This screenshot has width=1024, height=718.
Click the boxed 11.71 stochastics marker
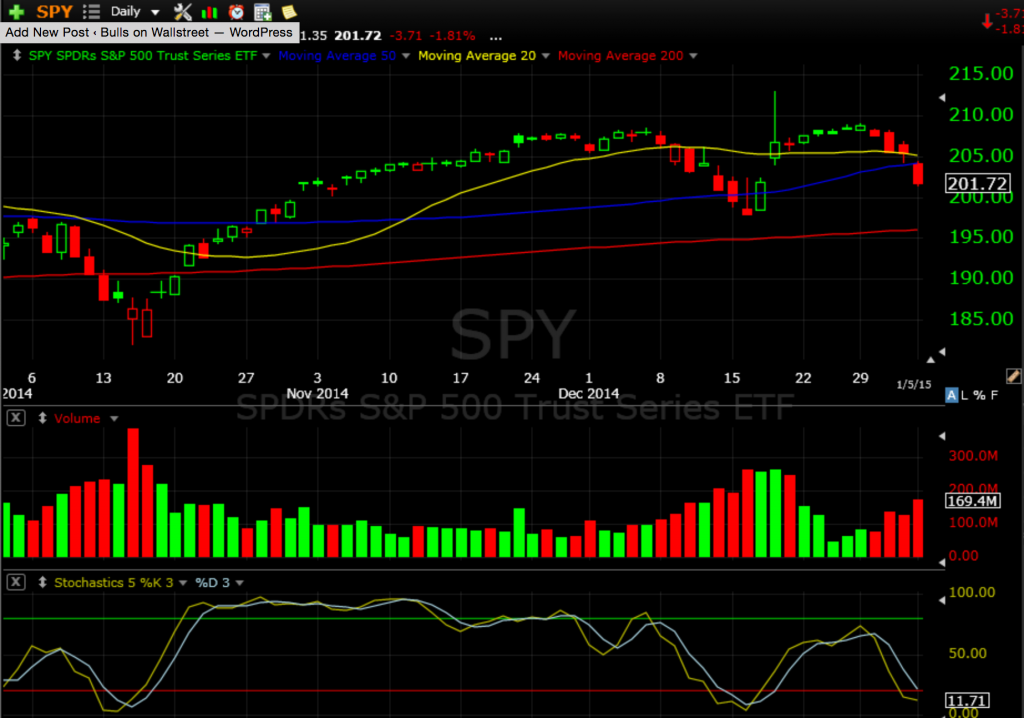pyautogui.click(x=967, y=701)
